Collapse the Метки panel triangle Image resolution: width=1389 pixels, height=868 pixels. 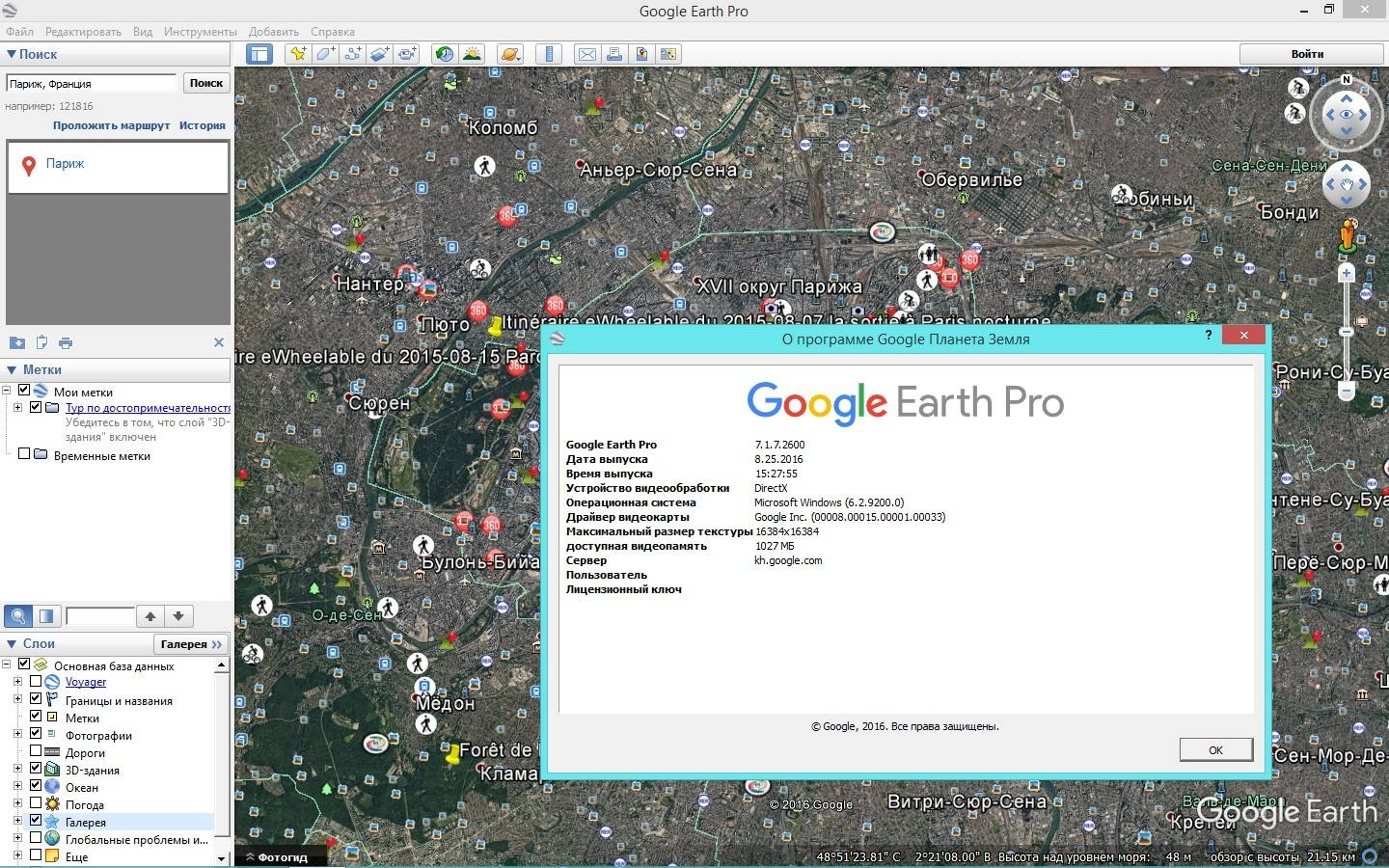(12, 369)
